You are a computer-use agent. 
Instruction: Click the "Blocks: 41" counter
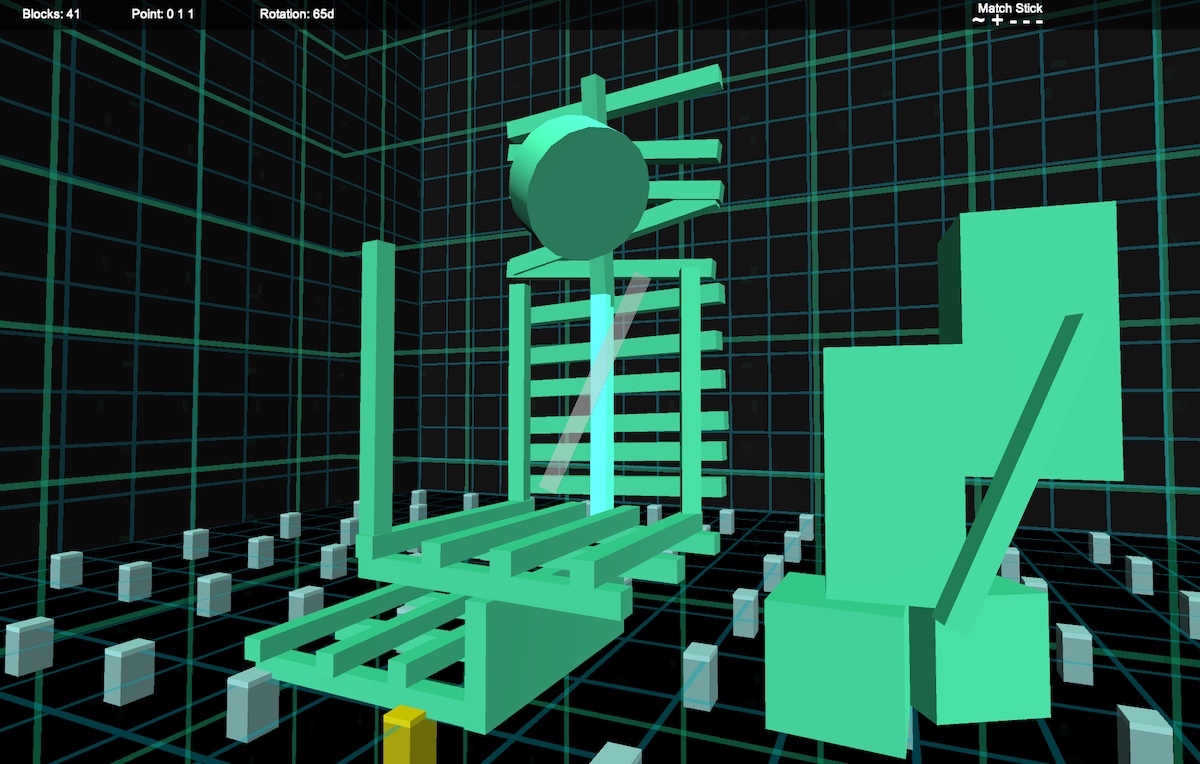(51, 14)
